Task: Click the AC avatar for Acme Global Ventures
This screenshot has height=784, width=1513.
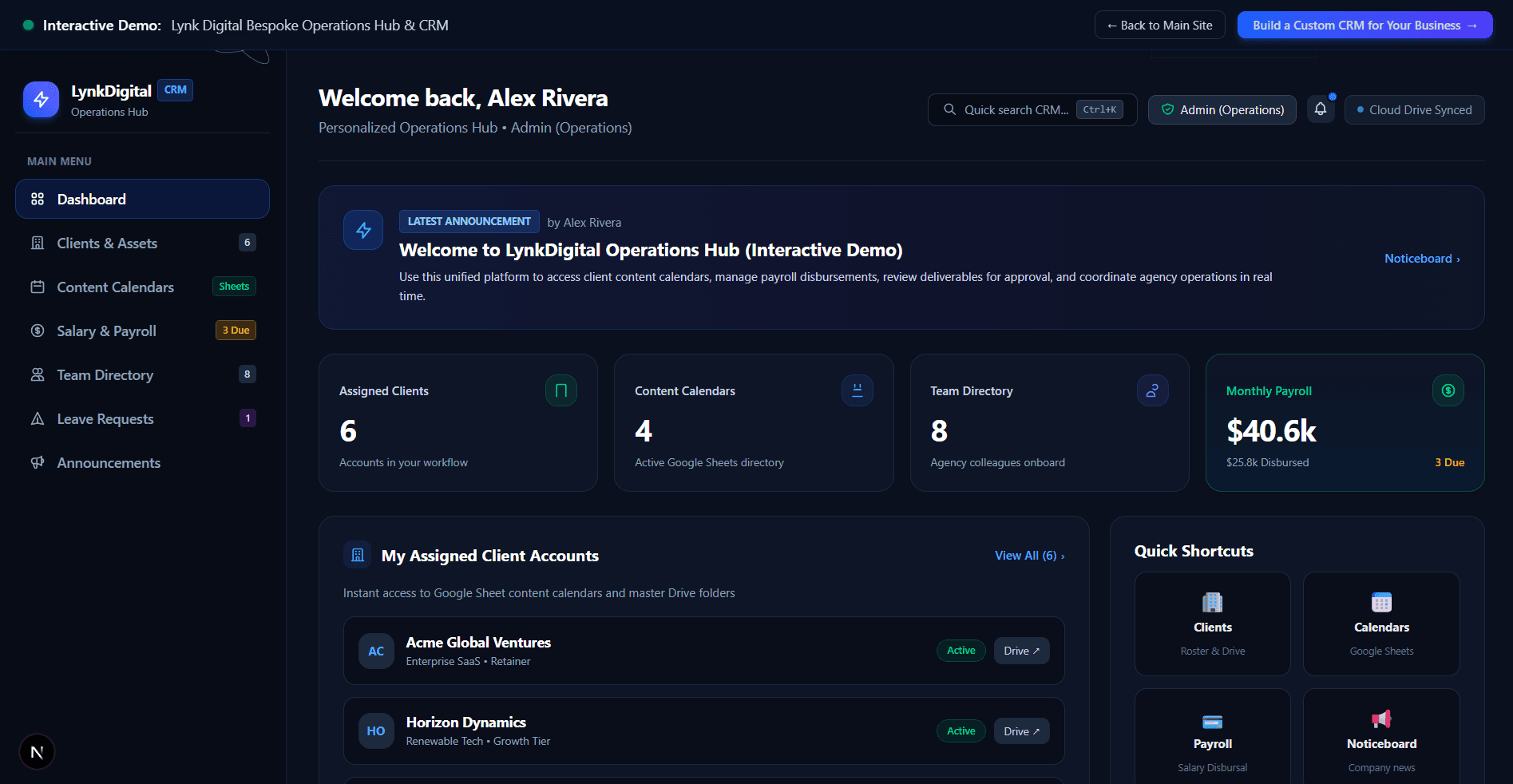Action: tap(376, 651)
